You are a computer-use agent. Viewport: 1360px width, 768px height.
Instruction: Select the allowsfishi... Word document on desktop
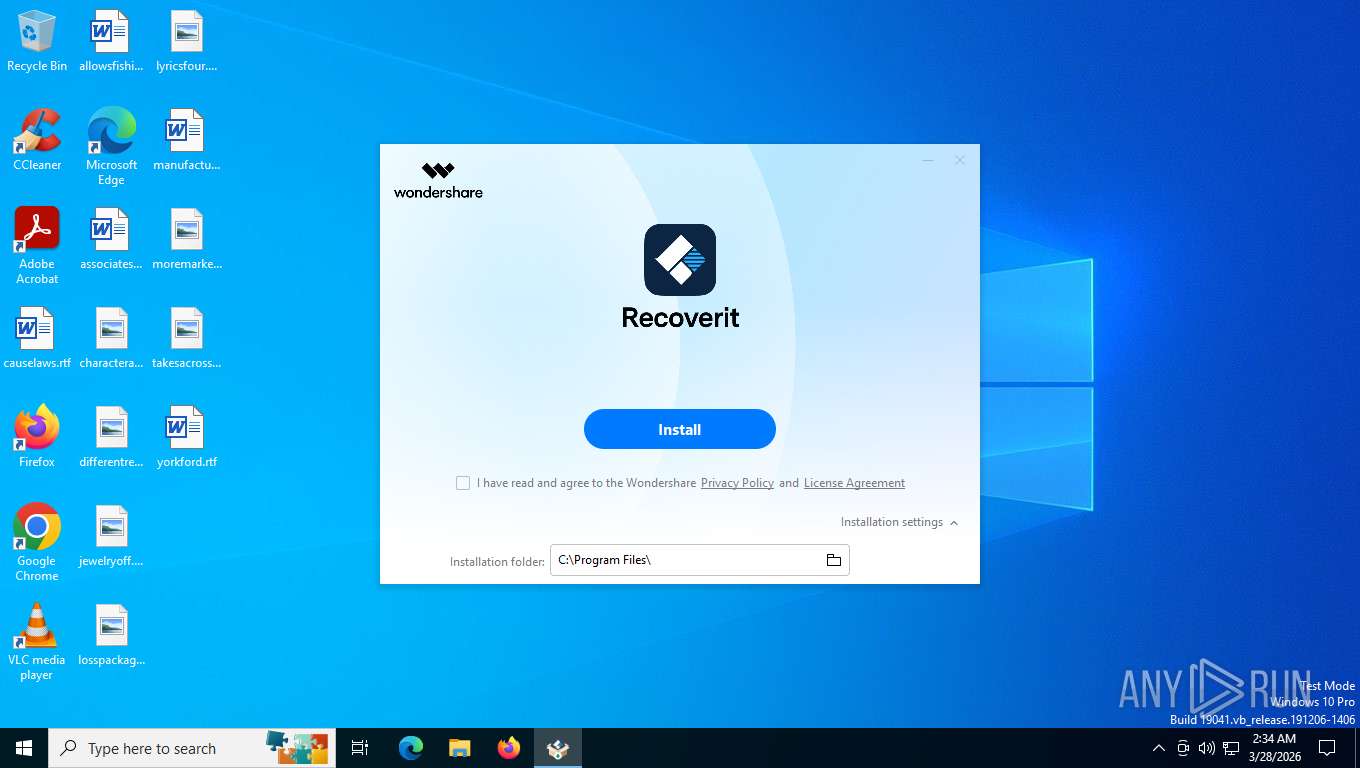coord(111,41)
